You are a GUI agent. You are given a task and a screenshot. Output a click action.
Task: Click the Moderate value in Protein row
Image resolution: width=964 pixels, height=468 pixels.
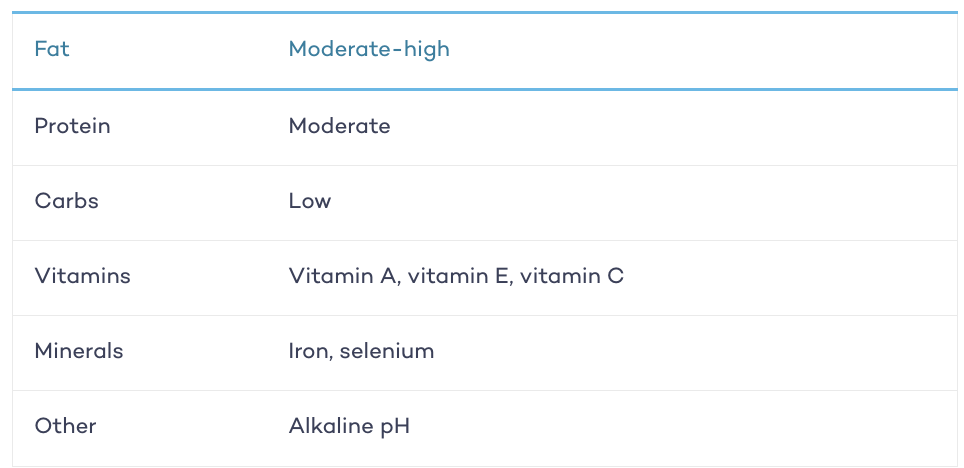339,126
